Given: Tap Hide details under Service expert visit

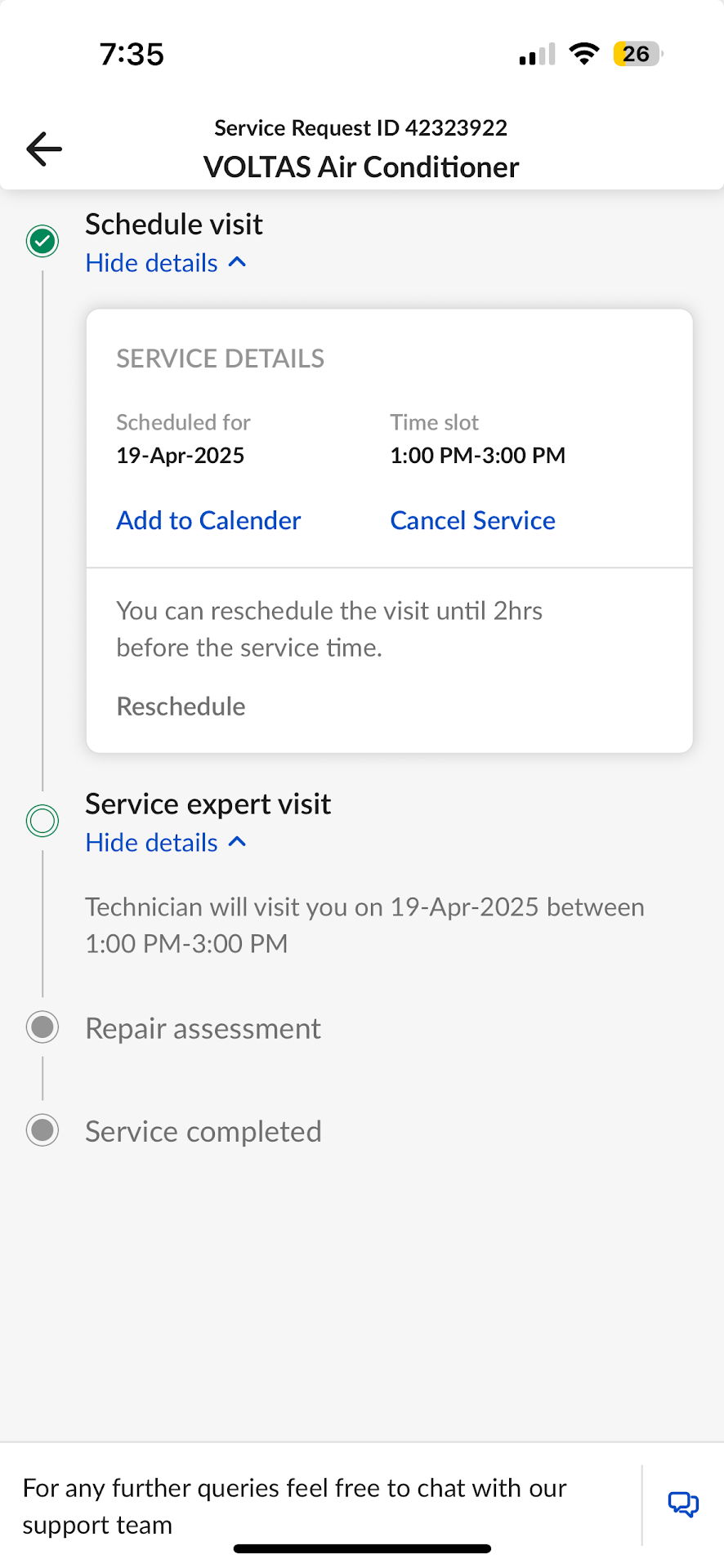Looking at the screenshot, I should pos(152,843).
